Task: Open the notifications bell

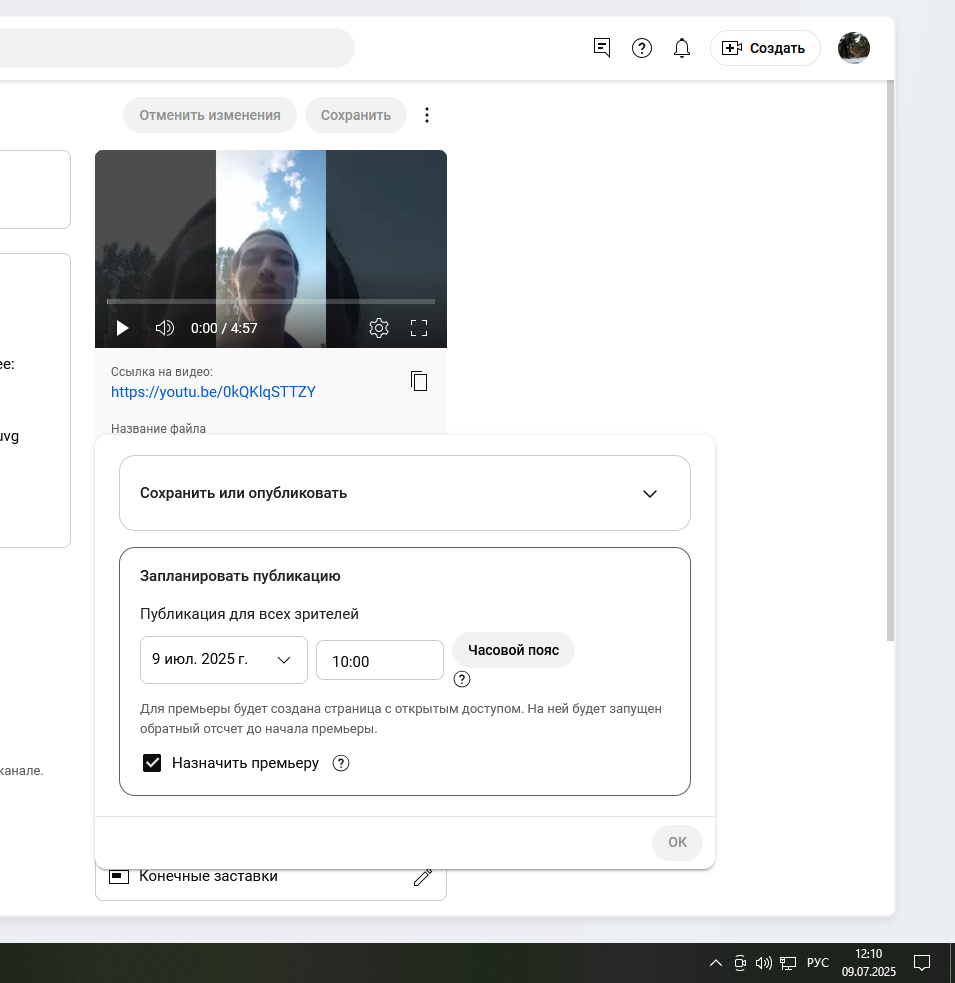Action: [681, 47]
